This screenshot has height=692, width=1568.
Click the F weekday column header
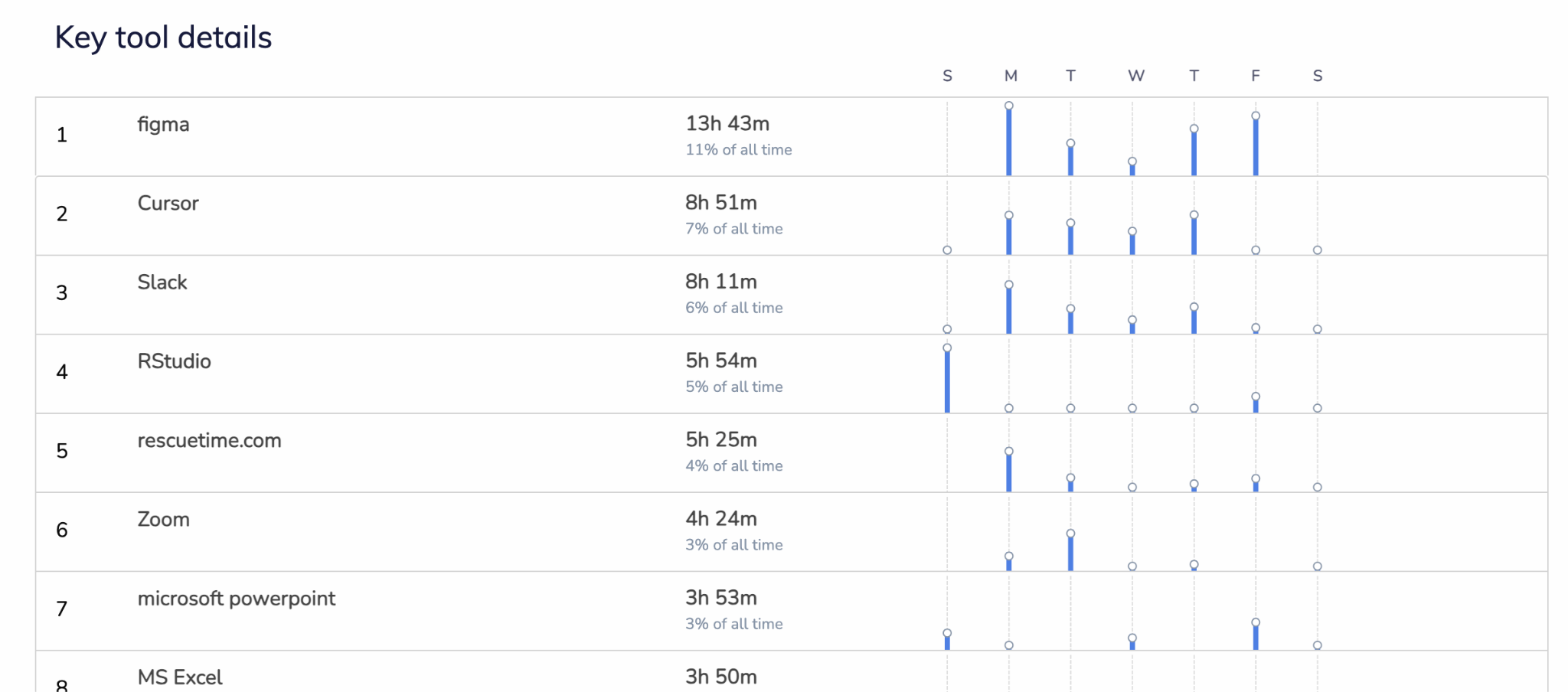coord(1256,76)
